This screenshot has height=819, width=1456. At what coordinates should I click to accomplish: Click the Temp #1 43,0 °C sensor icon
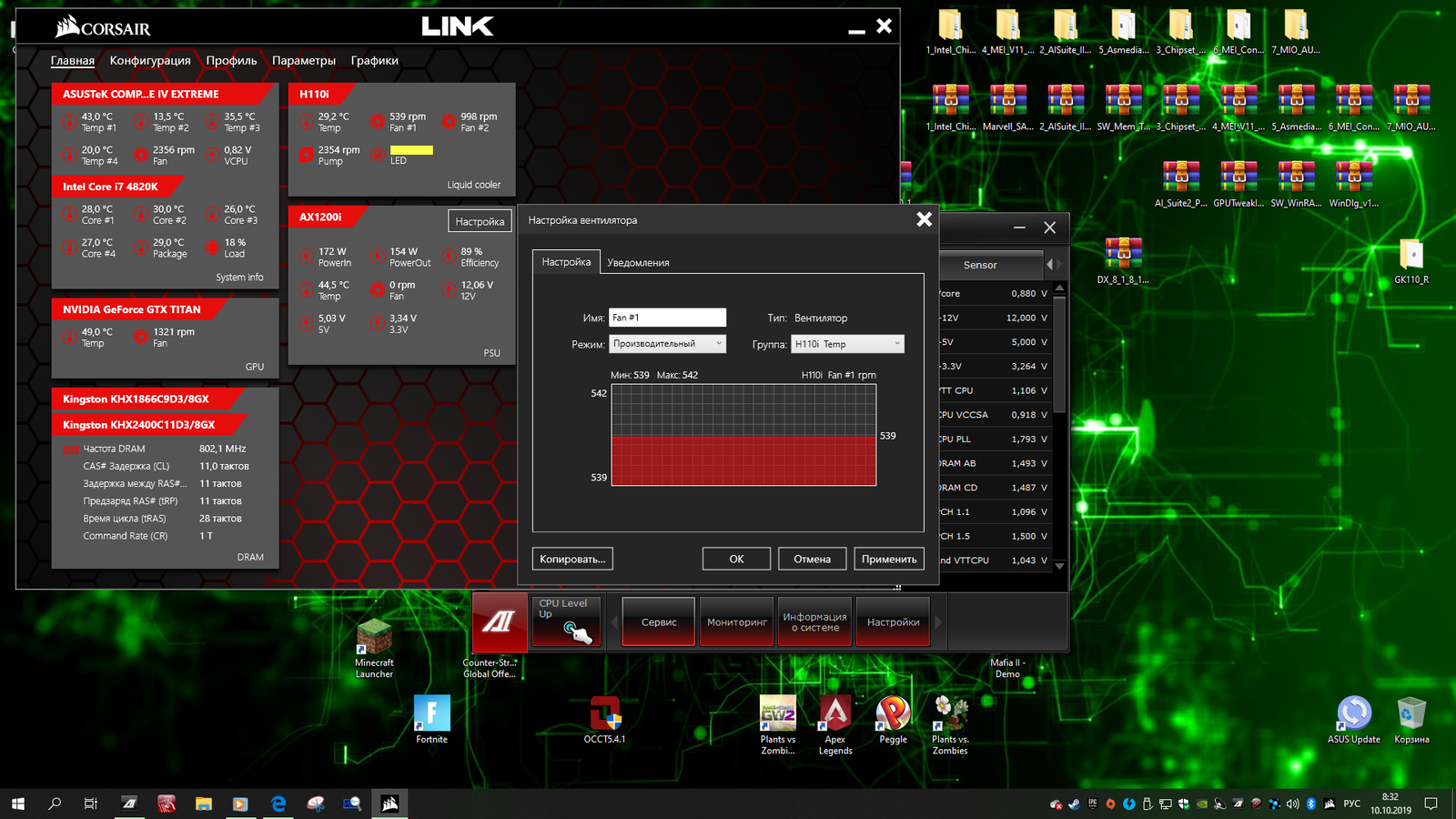[x=69, y=122]
